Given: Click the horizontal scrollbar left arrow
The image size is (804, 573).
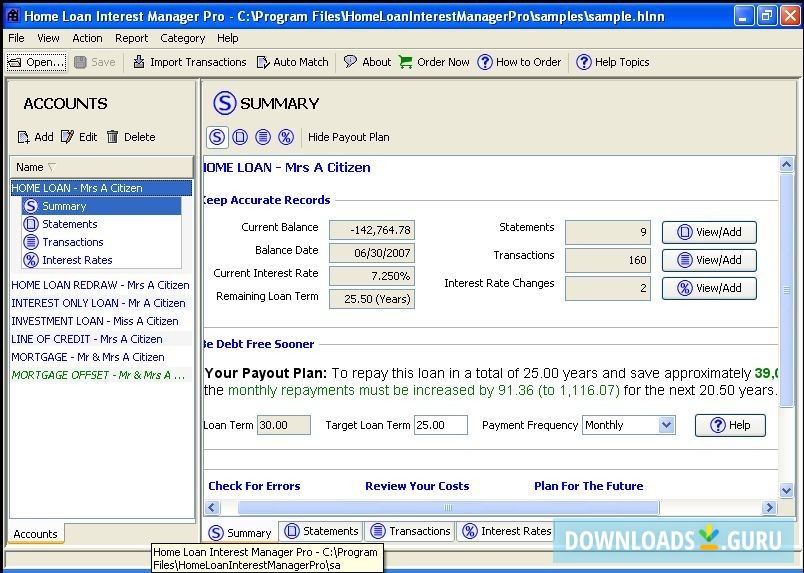Looking at the screenshot, I should (212, 508).
